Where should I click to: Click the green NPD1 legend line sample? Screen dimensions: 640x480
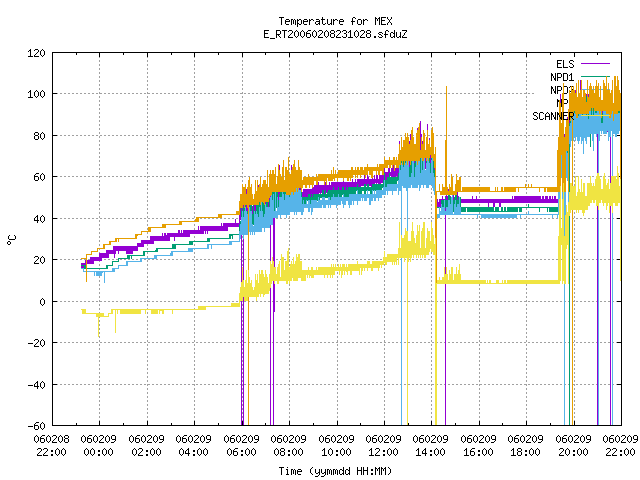(596, 77)
